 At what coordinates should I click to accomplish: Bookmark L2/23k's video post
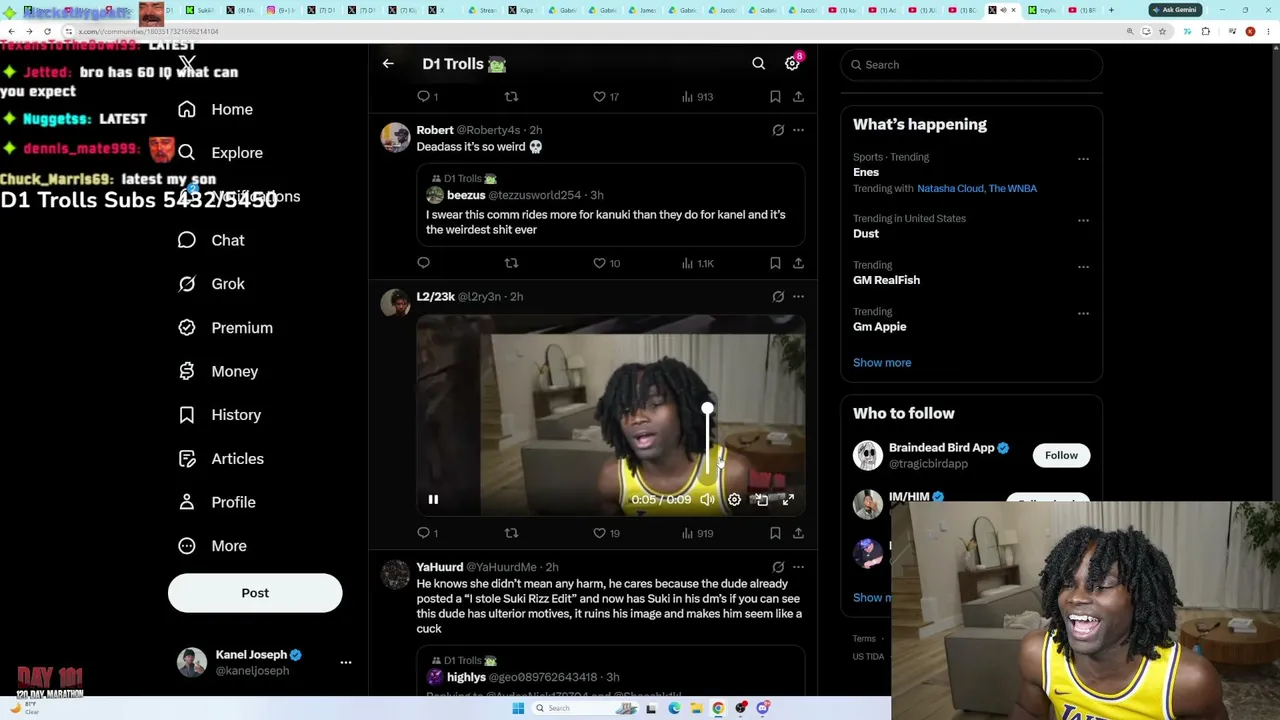click(x=775, y=533)
